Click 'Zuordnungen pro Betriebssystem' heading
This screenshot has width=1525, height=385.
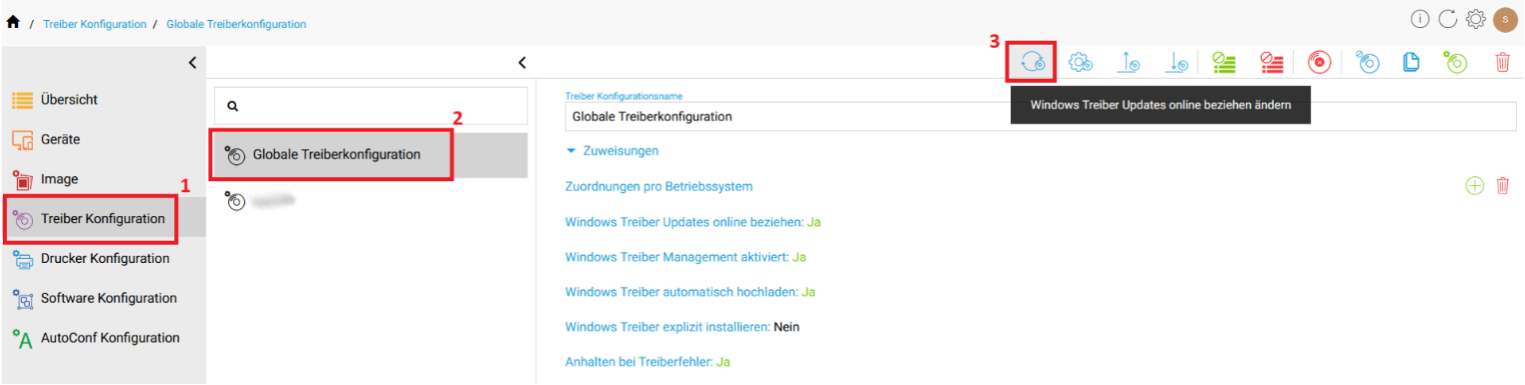click(x=659, y=187)
